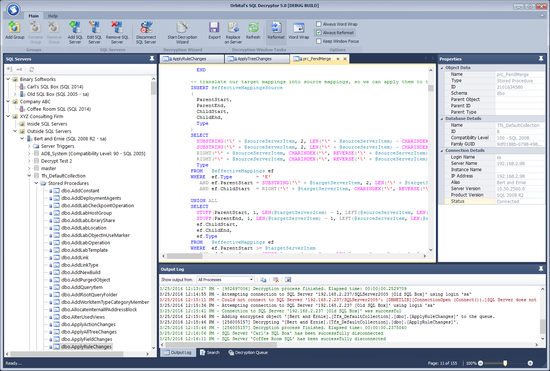Pin the SQL Servers panel
Image resolution: width=550 pixels, height=371 pixels.
tap(152, 59)
